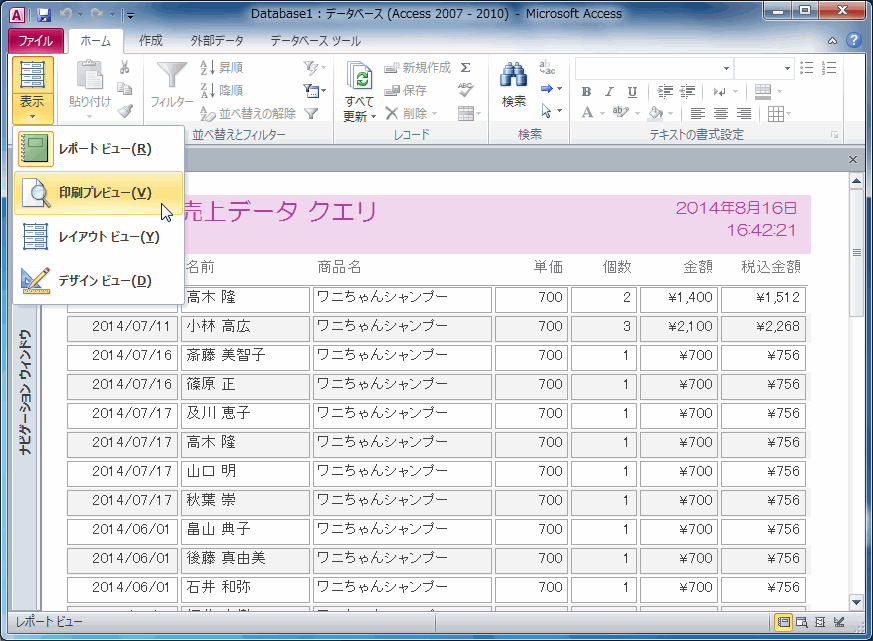Click the Report View status bar icon
Image resolution: width=873 pixels, height=641 pixels.
point(783,622)
